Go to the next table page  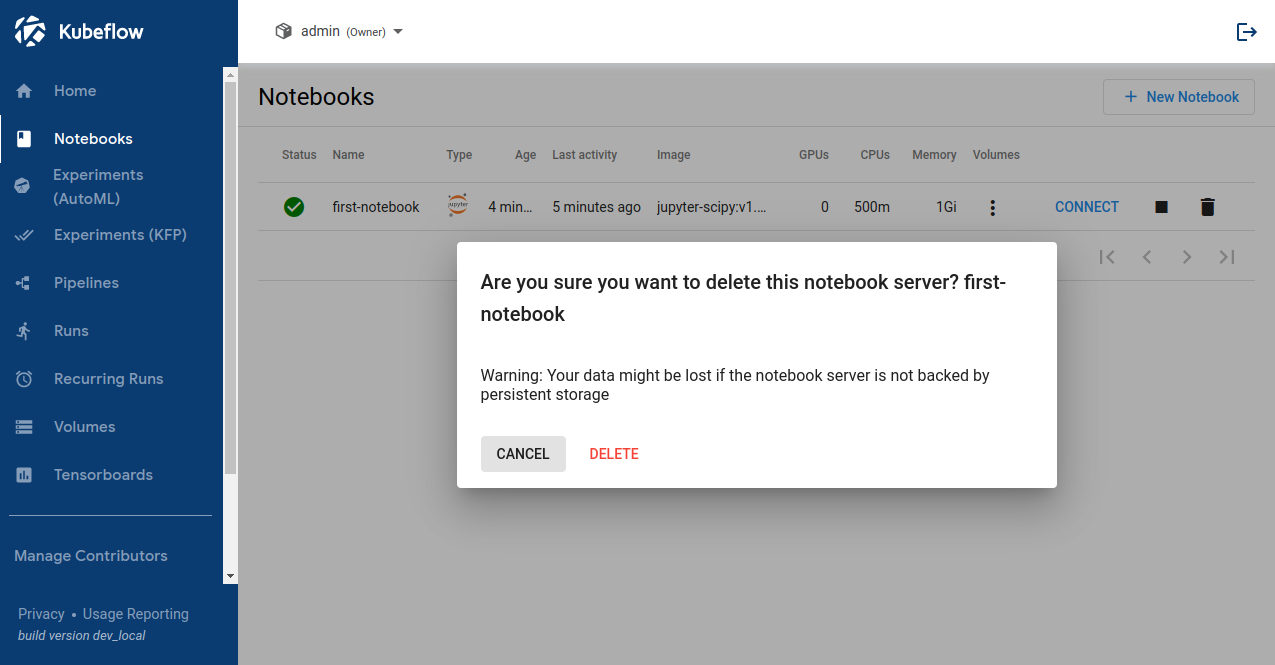click(1187, 257)
